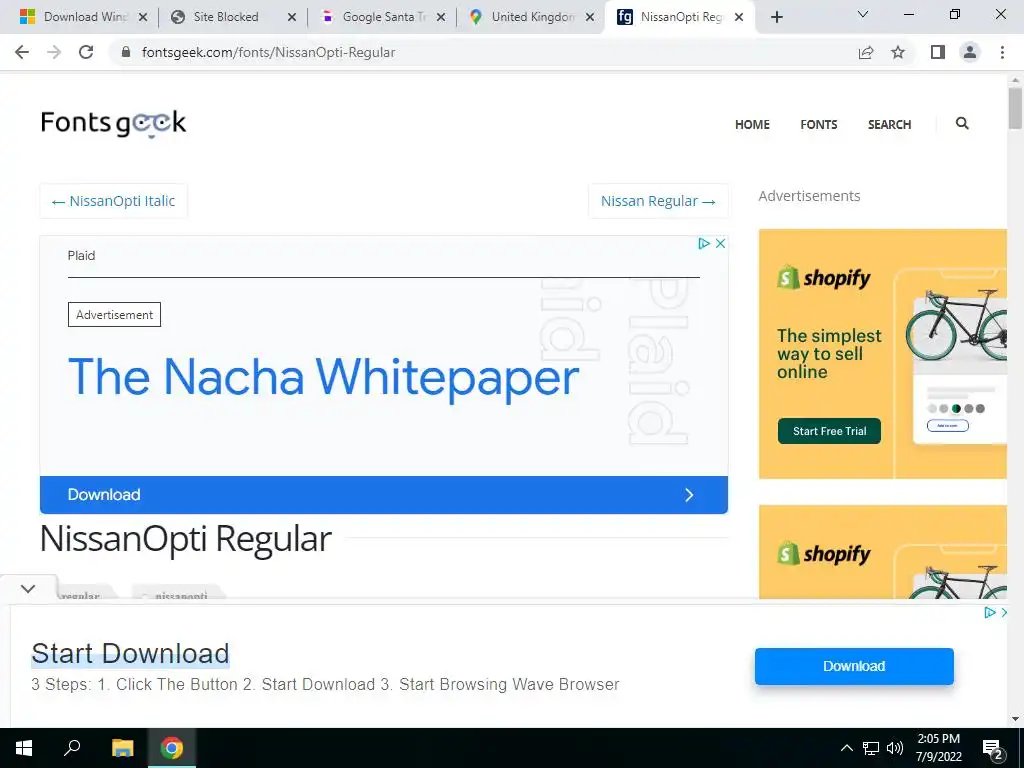1024x768 pixels.
Task: Open the Chrome side panel icon
Action: (938, 52)
